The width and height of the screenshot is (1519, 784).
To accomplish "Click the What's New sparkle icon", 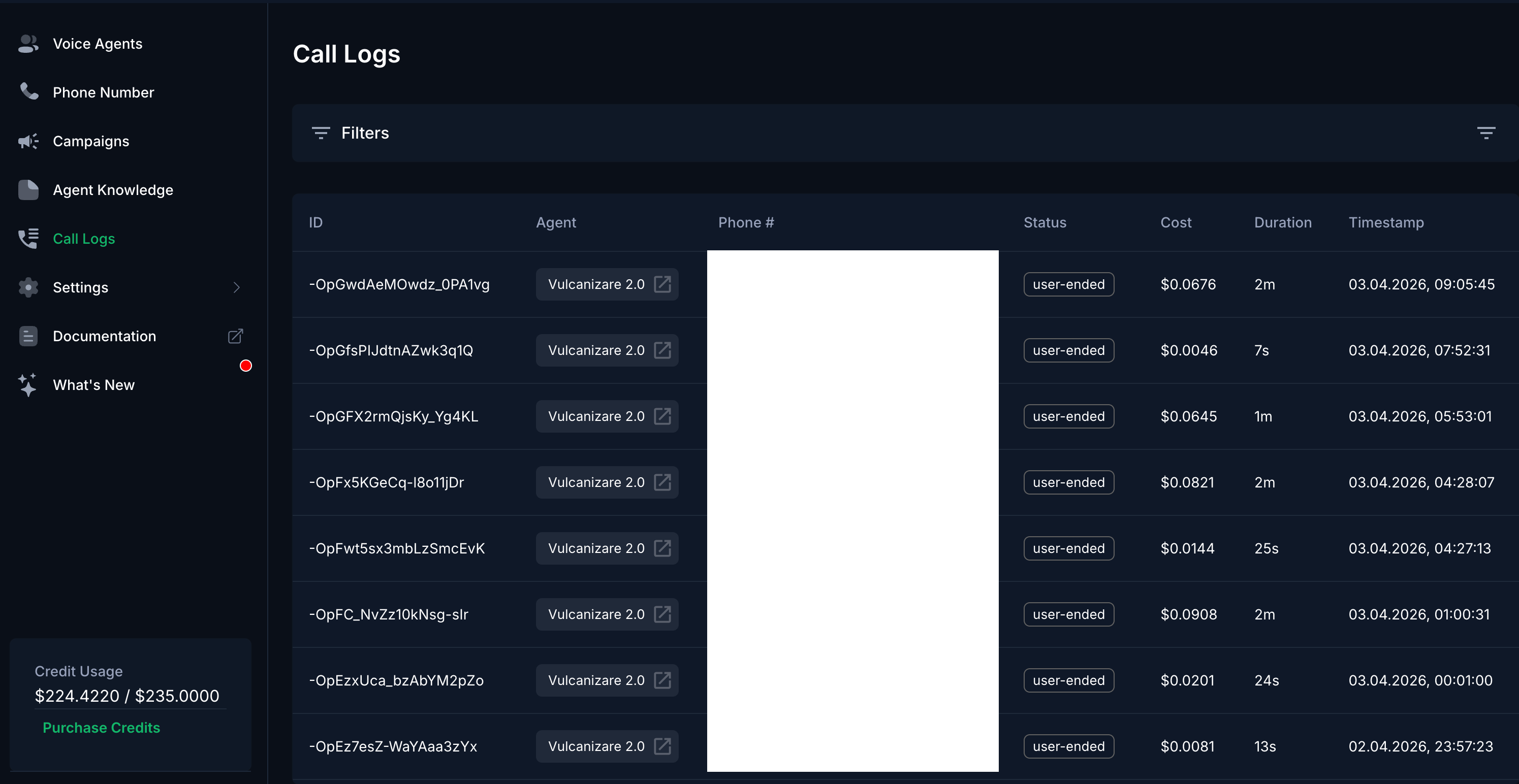I will 28,384.
